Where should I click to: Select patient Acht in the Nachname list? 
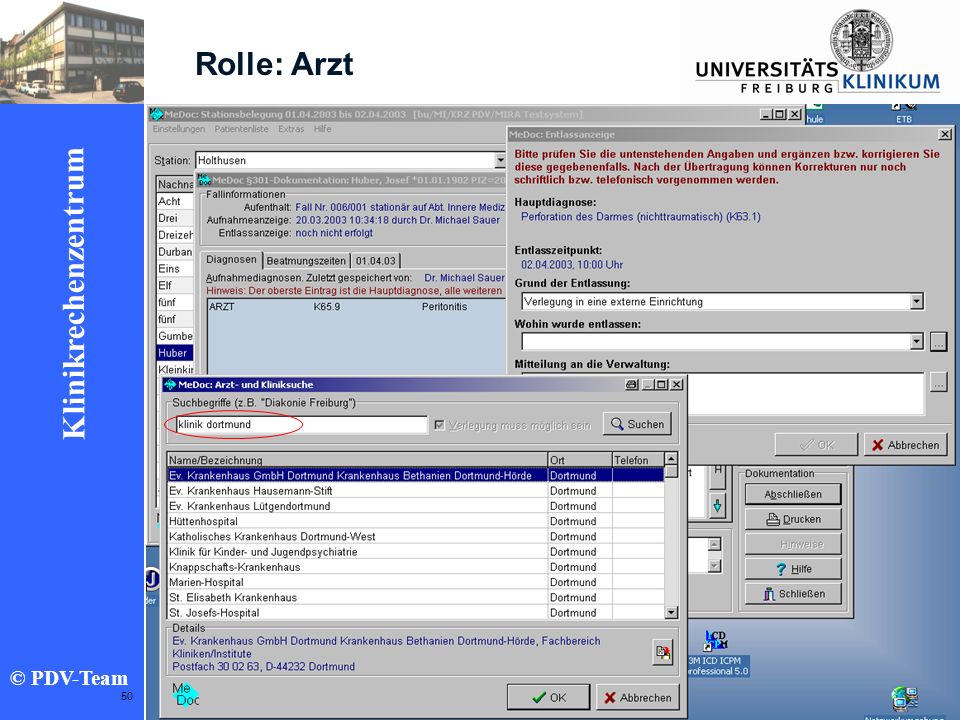pos(175,201)
